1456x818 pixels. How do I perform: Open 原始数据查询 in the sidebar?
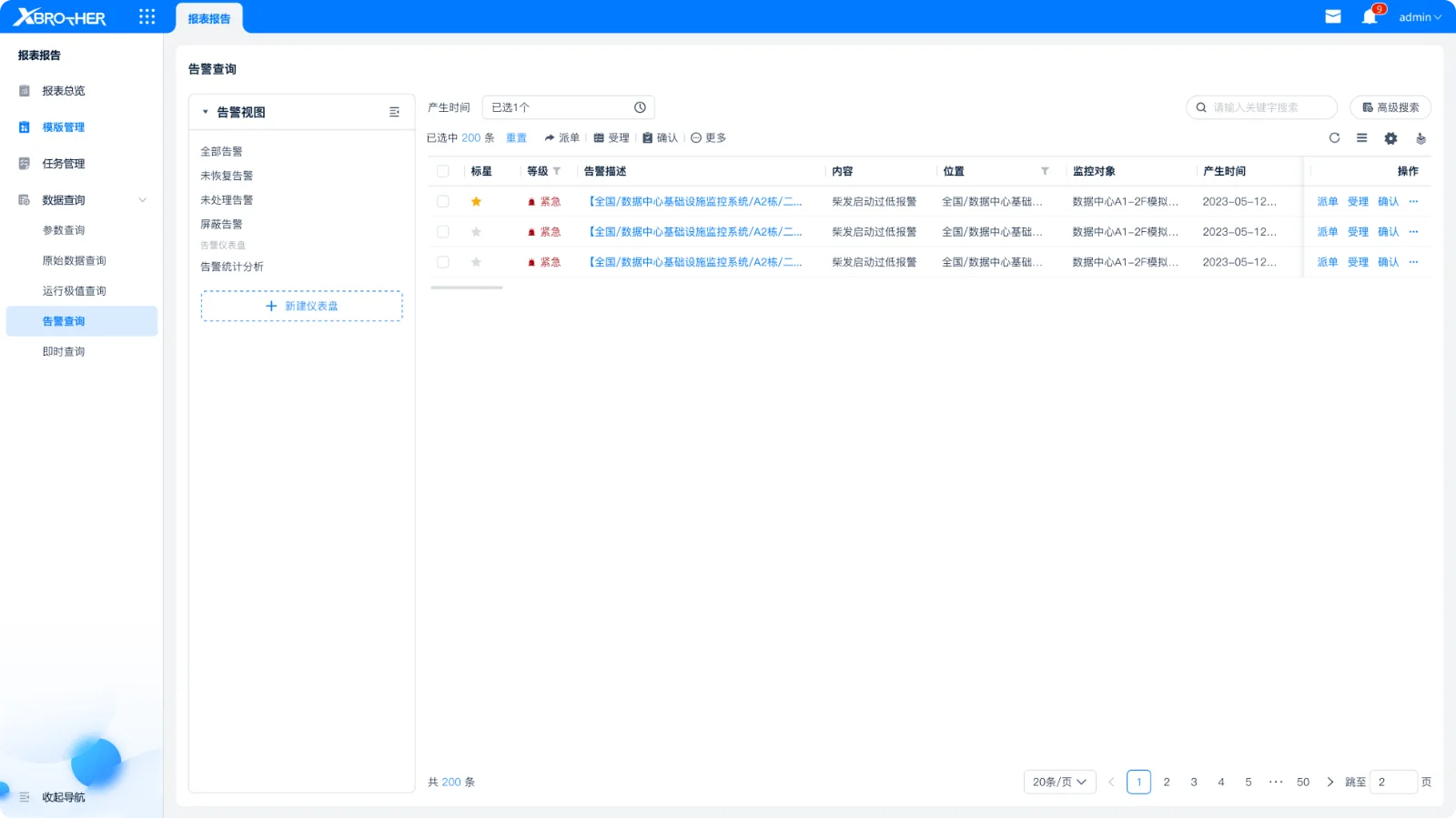[x=75, y=260]
